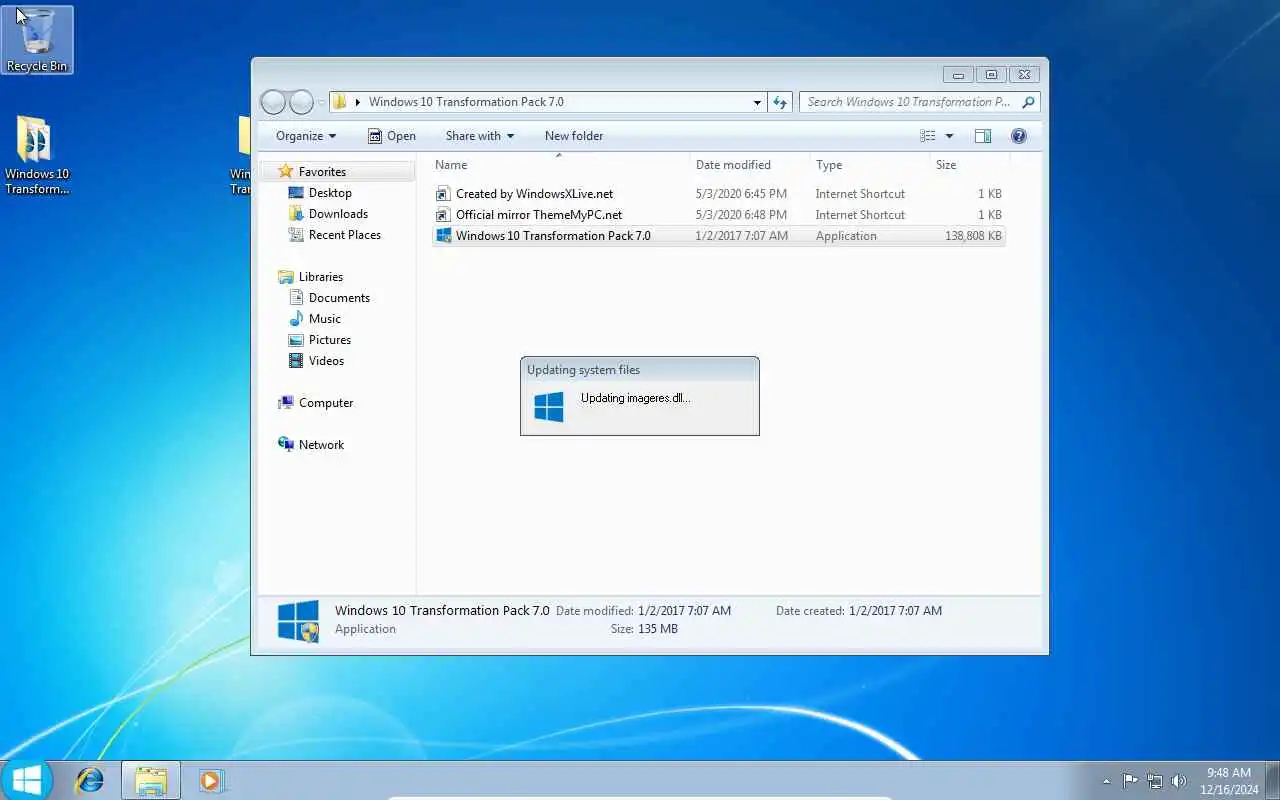Click the change view icon
This screenshot has width=1280, height=800.
(x=928, y=136)
